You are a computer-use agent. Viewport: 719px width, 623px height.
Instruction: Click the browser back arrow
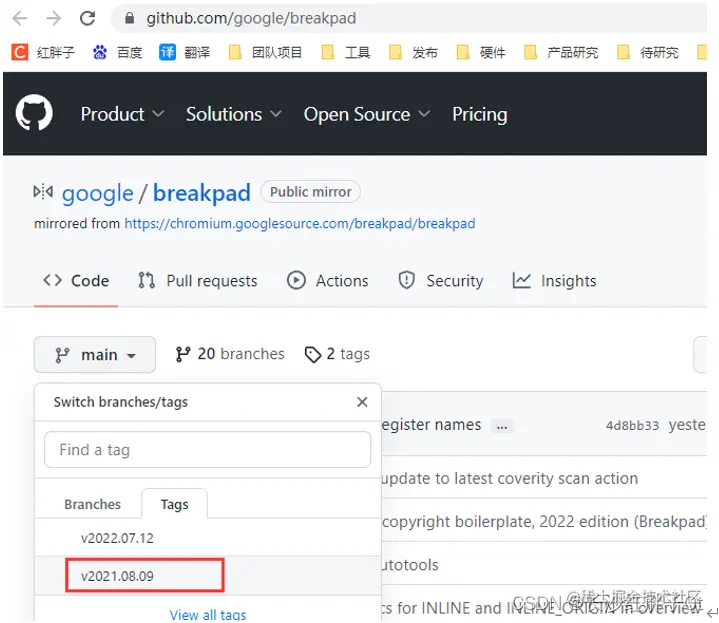pyautogui.click(x=20, y=18)
